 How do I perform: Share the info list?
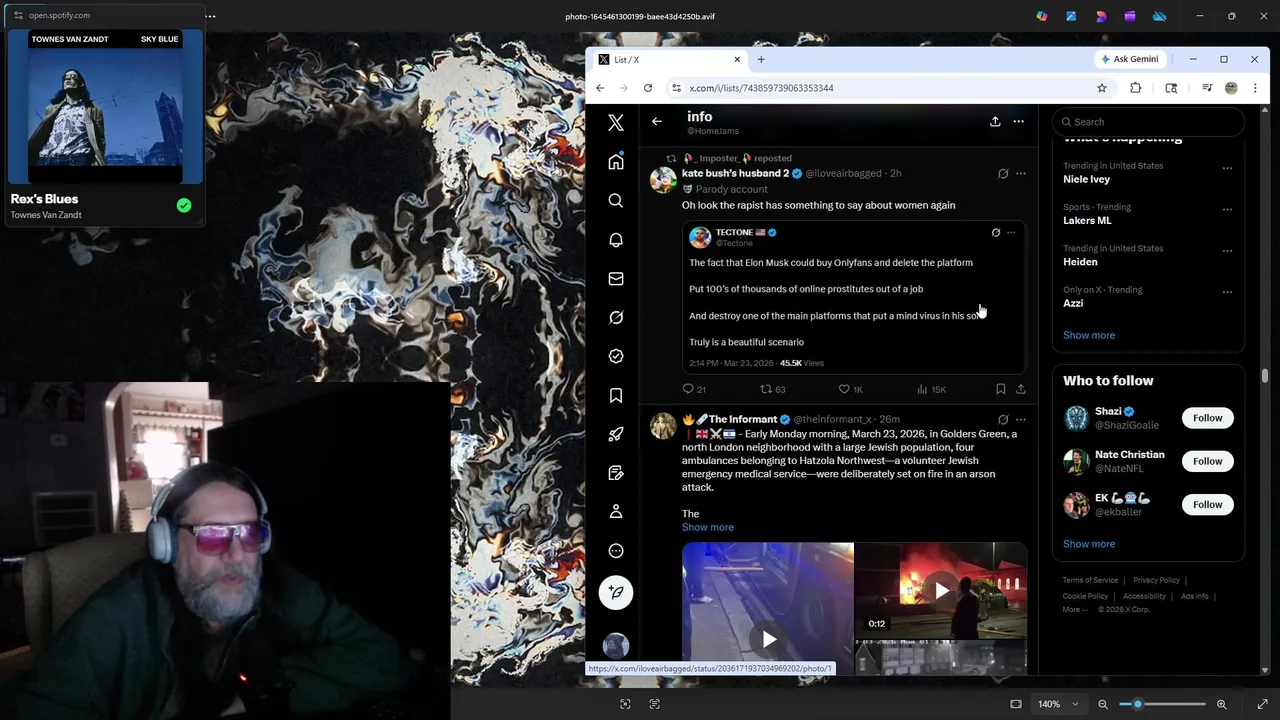tap(995, 122)
